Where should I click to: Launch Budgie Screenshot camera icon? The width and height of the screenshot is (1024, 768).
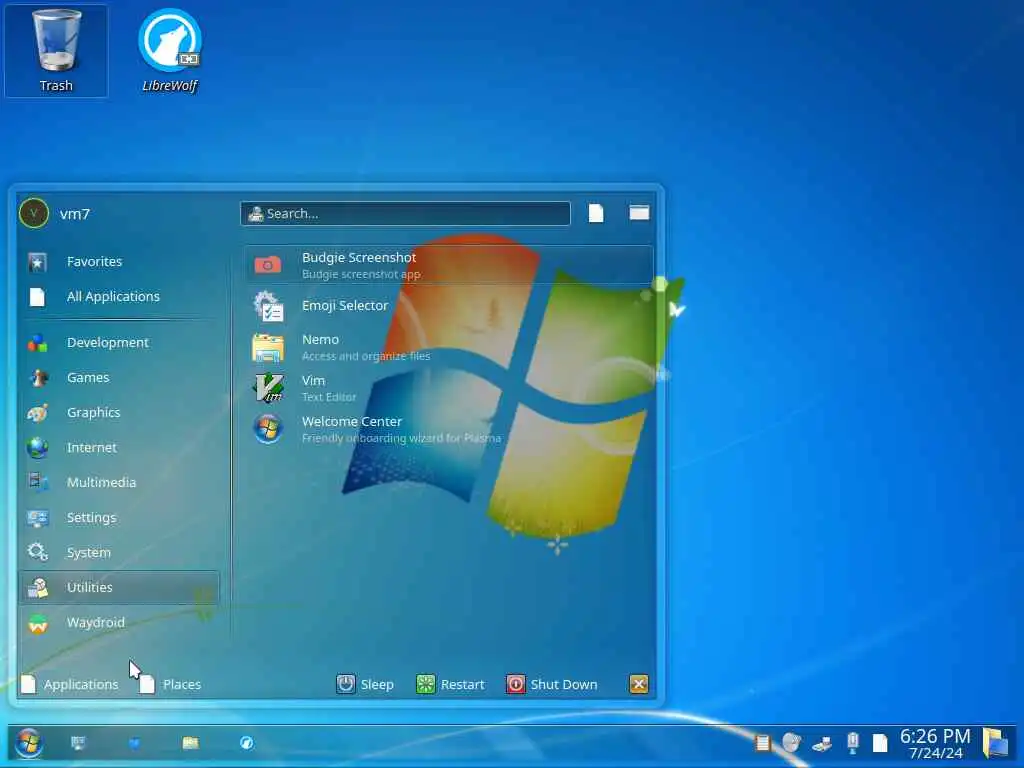pos(268,264)
